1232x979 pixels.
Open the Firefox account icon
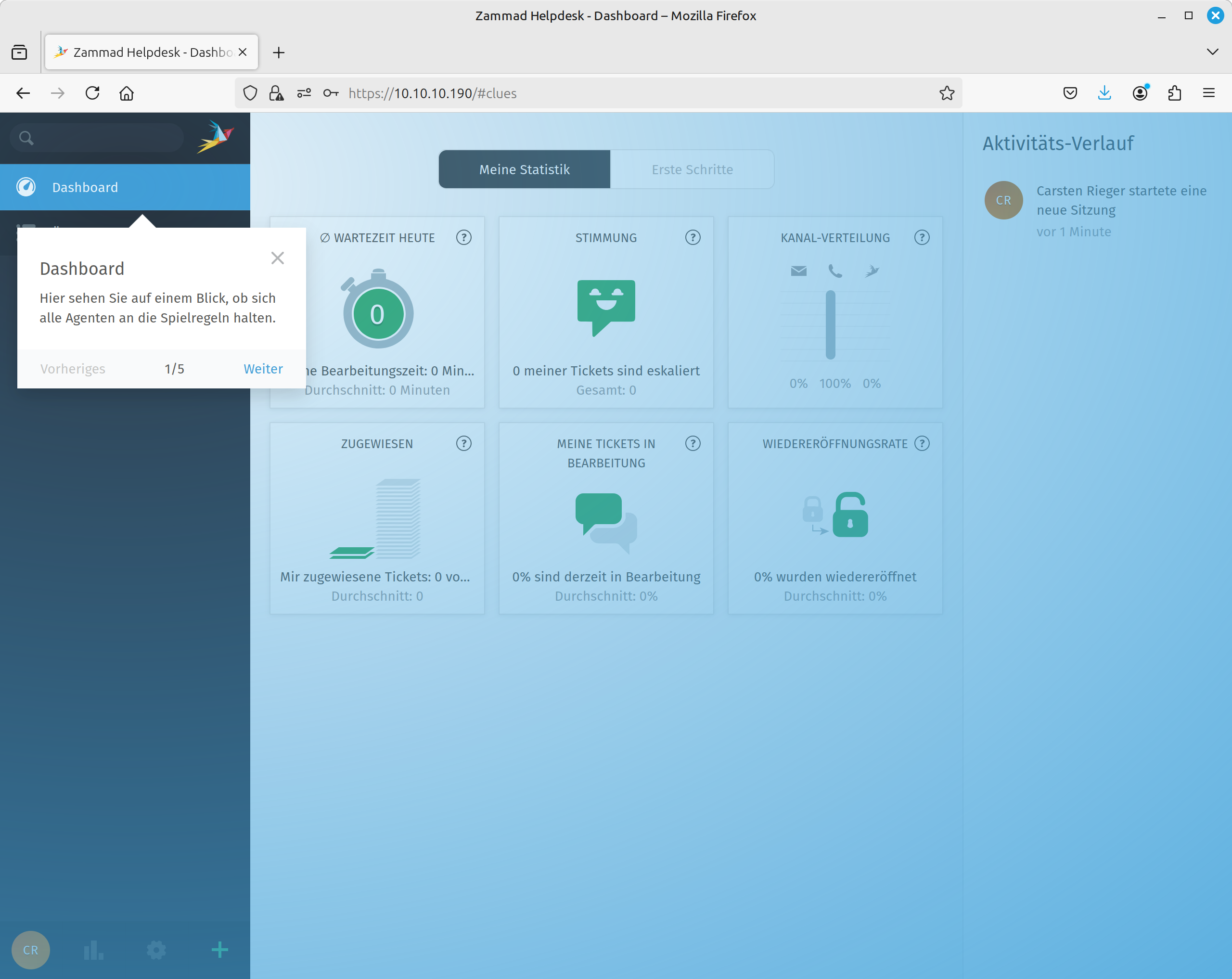(1140, 93)
